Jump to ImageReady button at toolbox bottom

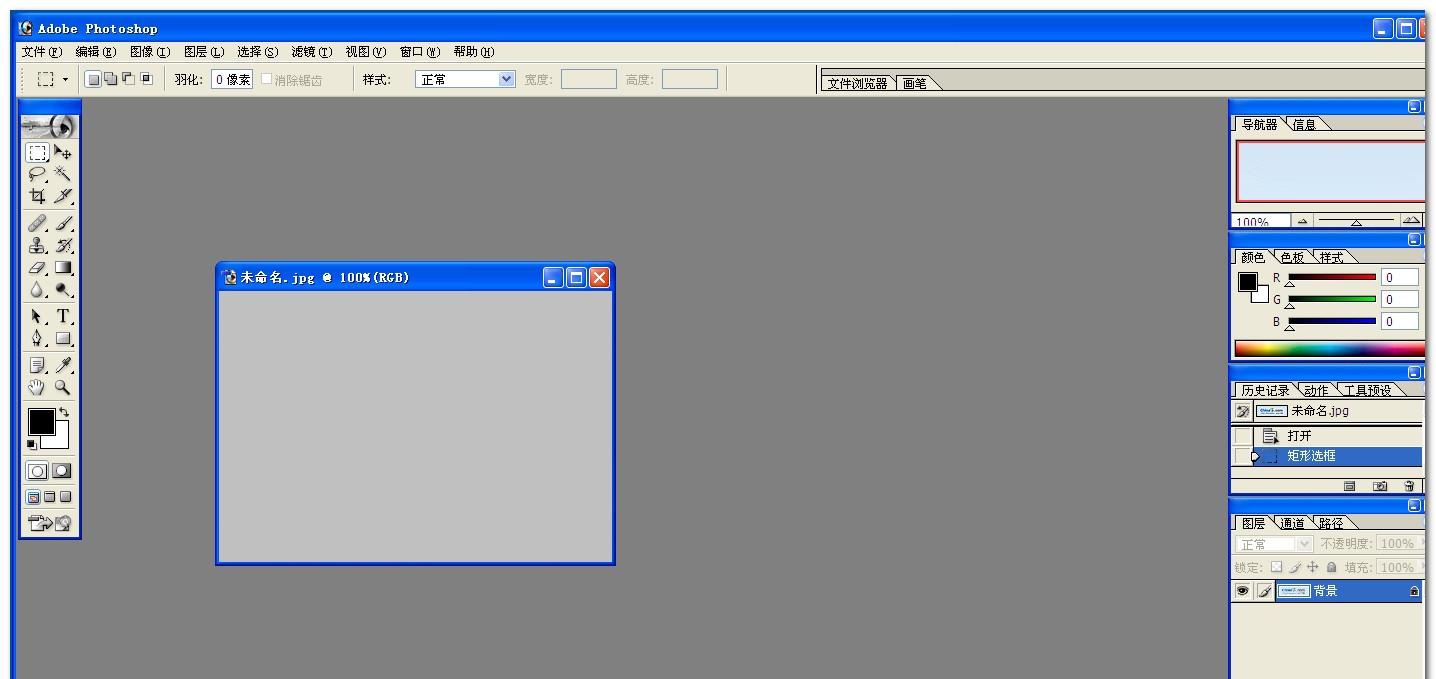pyautogui.click(x=50, y=522)
